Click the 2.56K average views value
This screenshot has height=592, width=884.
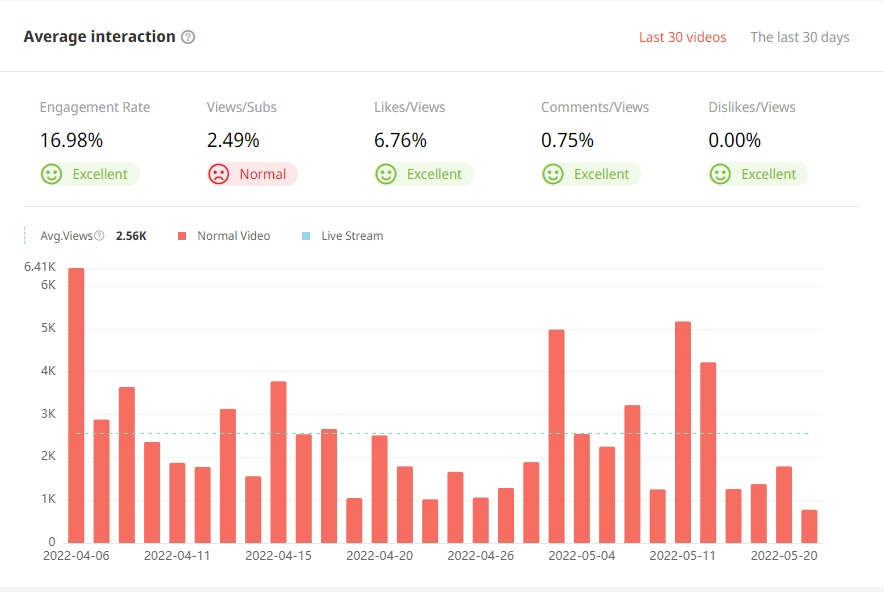click(131, 236)
